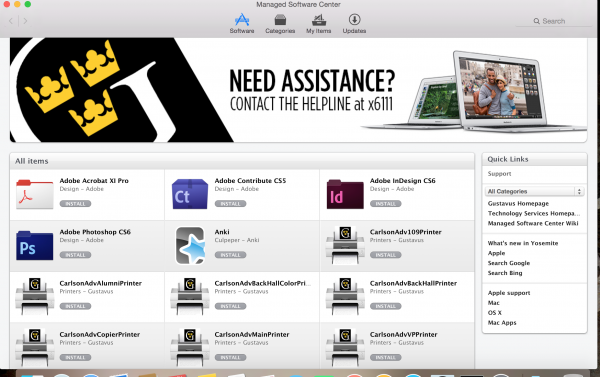The width and height of the screenshot is (600, 377).
Task: Click the Adobe InDesign CS6 icon
Action: coord(345,194)
